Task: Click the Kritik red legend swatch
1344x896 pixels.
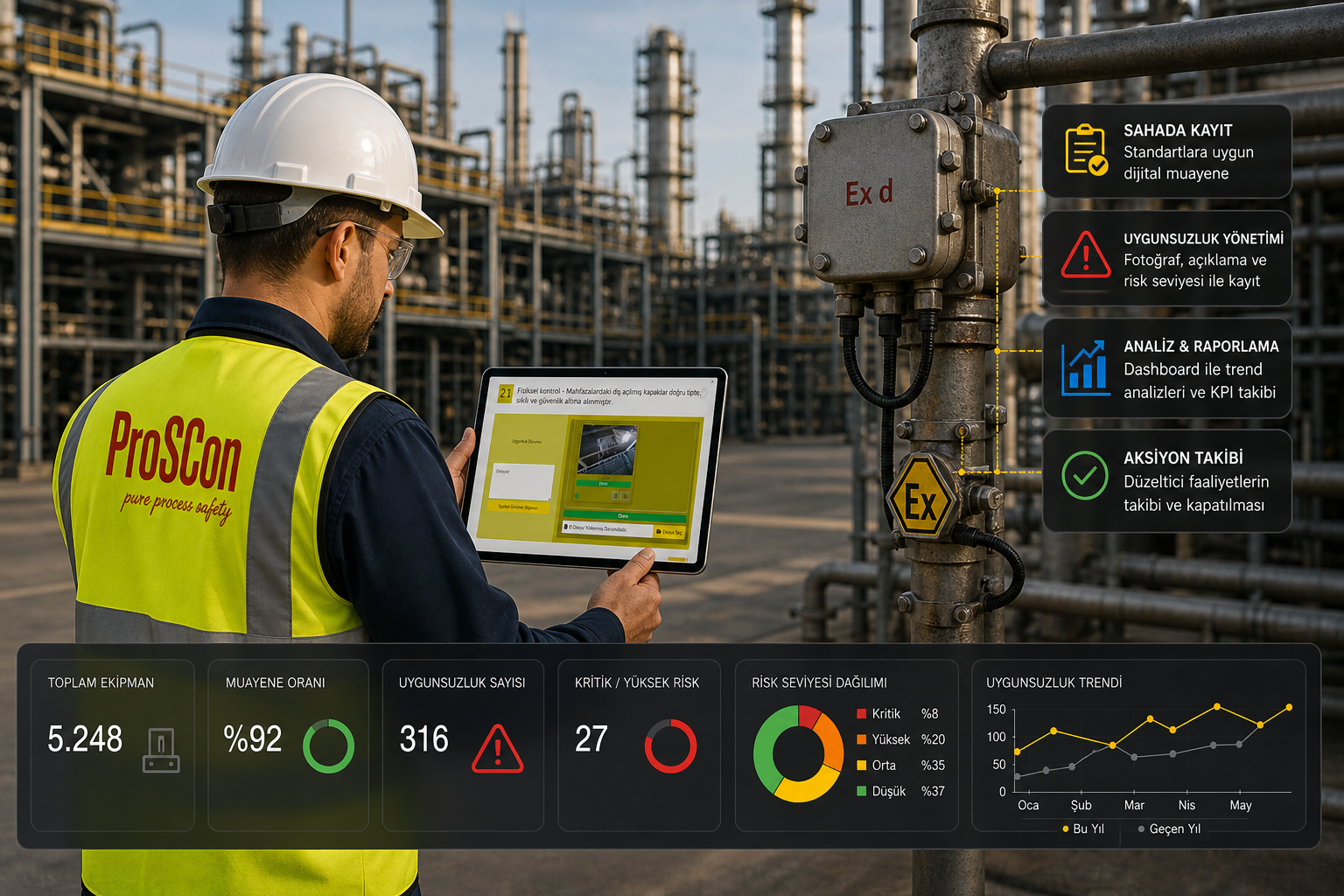Action: point(861,714)
